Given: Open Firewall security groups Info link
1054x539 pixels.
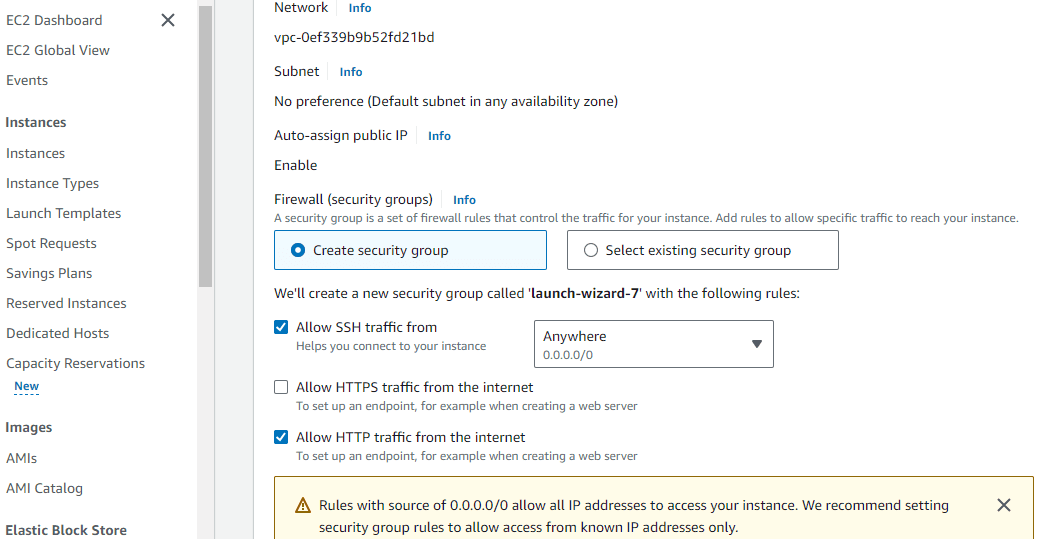Looking at the screenshot, I should coord(464,200).
